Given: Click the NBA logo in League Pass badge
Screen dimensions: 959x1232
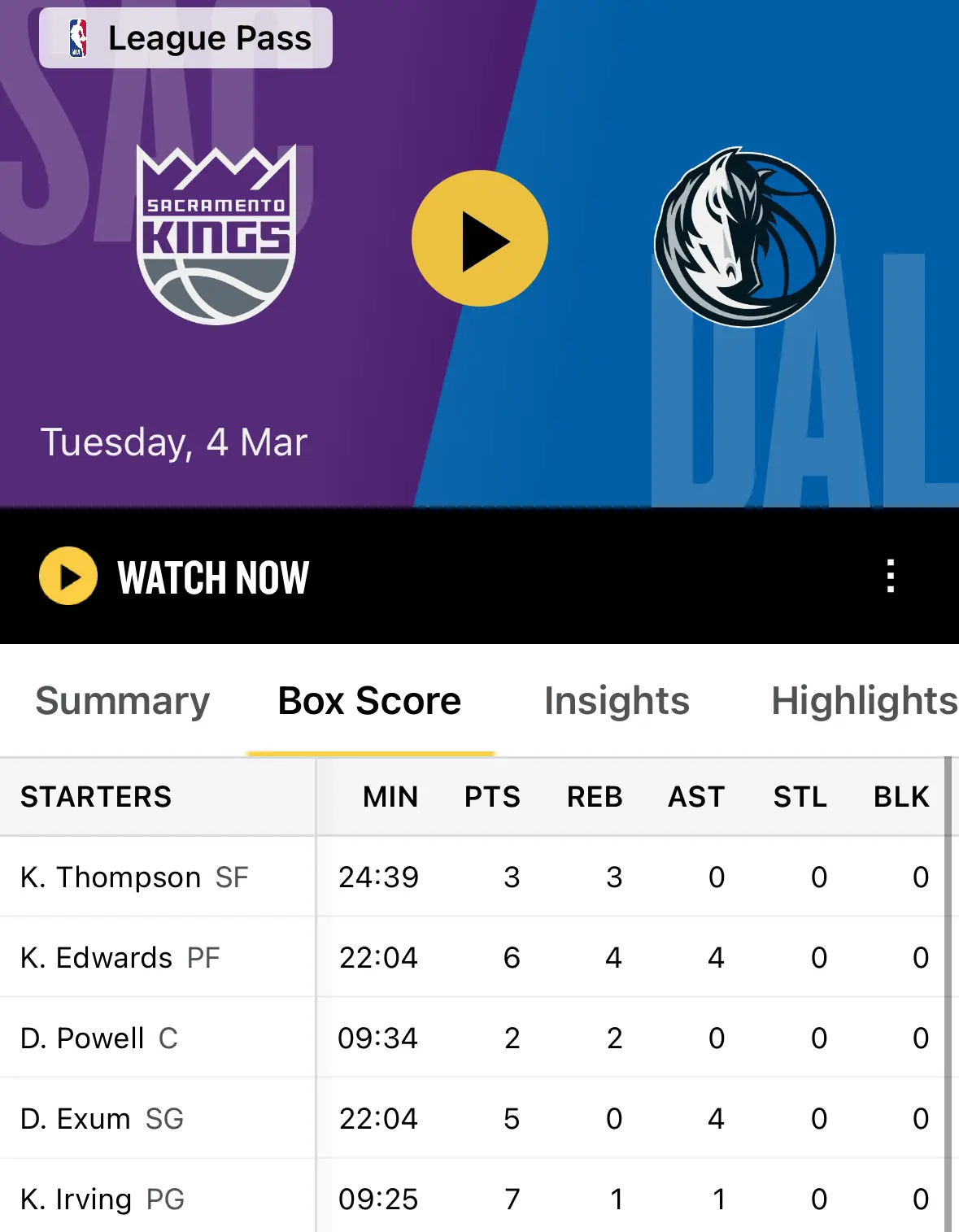Looking at the screenshot, I should point(78,38).
